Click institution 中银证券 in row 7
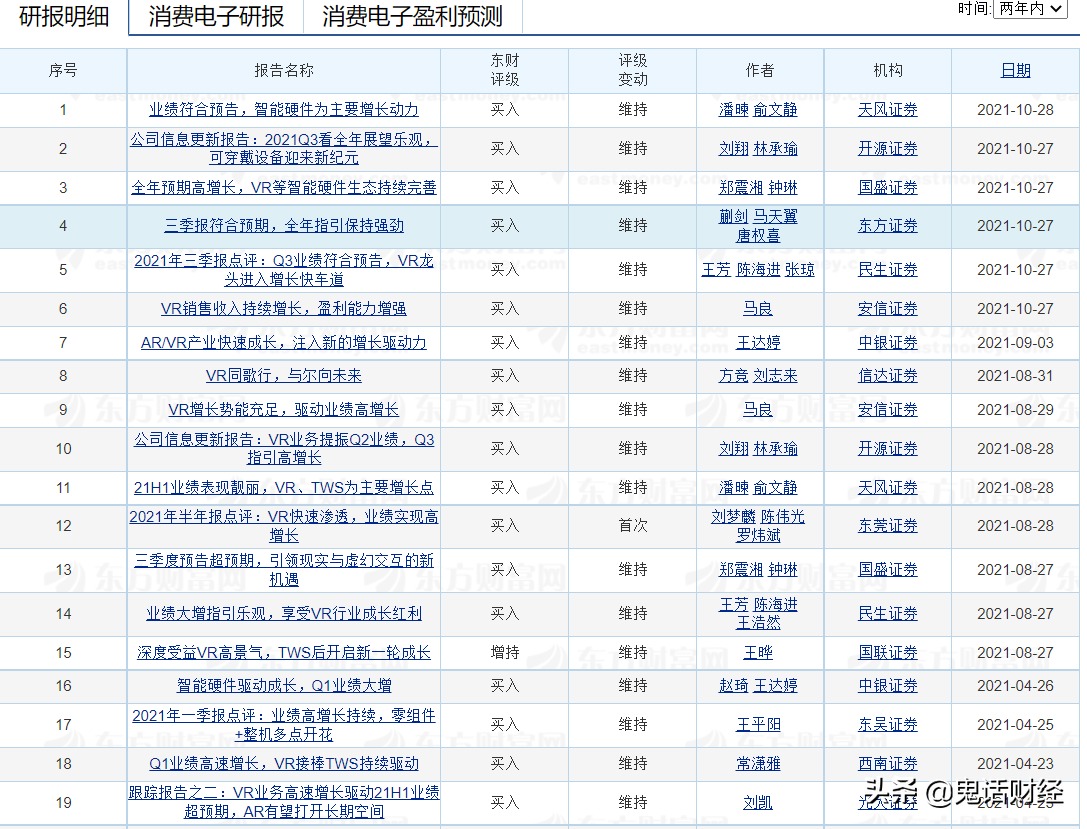This screenshot has height=829, width=1087. pyautogui.click(x=888, y=342)
